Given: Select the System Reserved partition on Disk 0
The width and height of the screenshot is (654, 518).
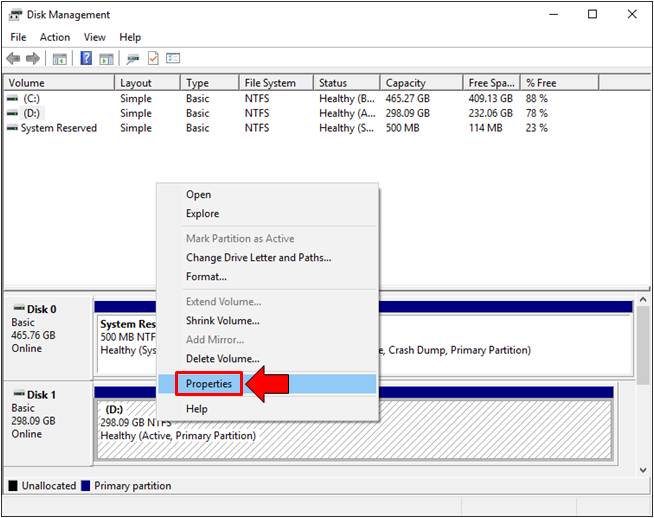Looking at the screenshot, I should [x=128, y=344].
